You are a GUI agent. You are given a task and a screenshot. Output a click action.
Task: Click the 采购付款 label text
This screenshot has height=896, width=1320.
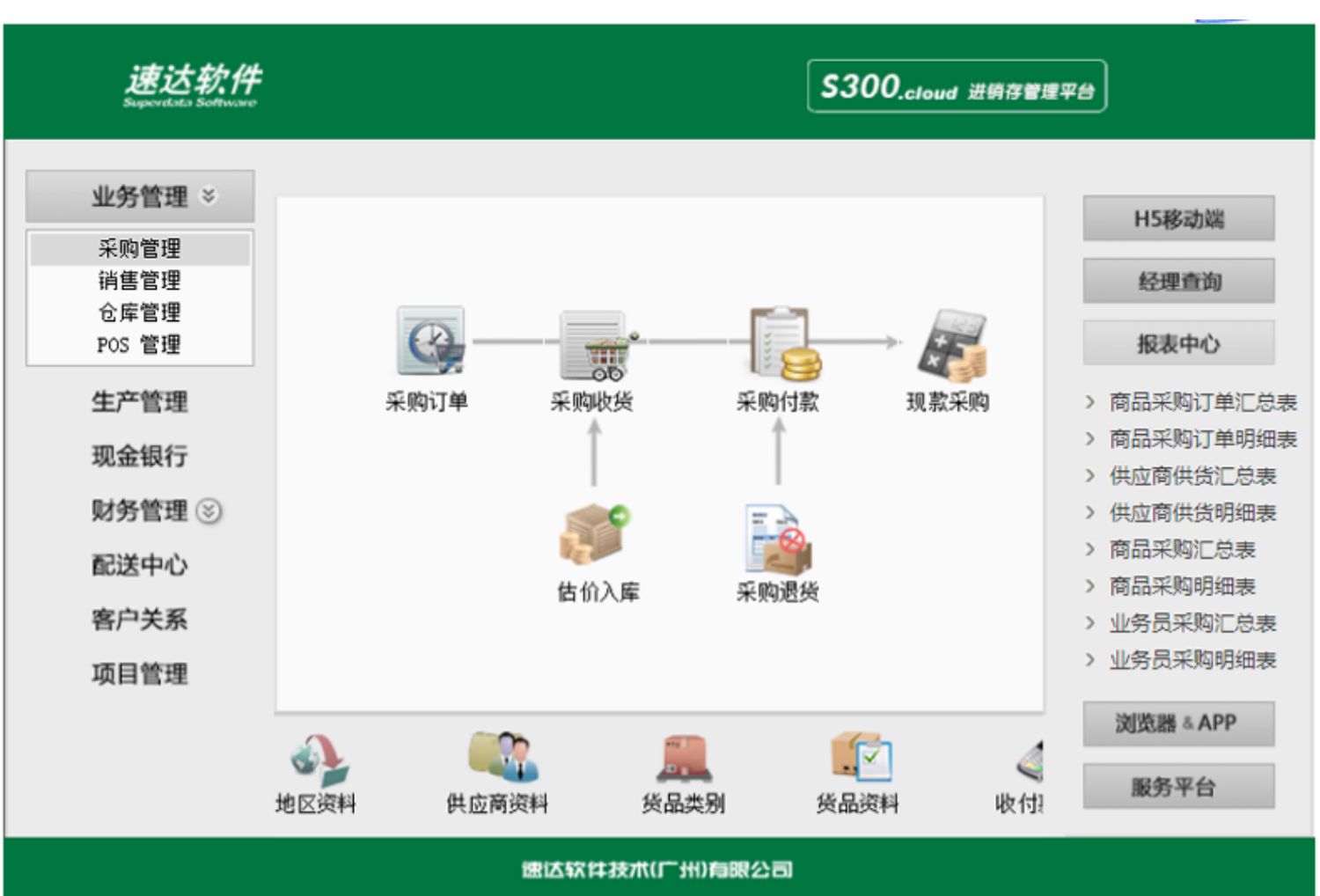pyautogui.click(x=778, y=402)
